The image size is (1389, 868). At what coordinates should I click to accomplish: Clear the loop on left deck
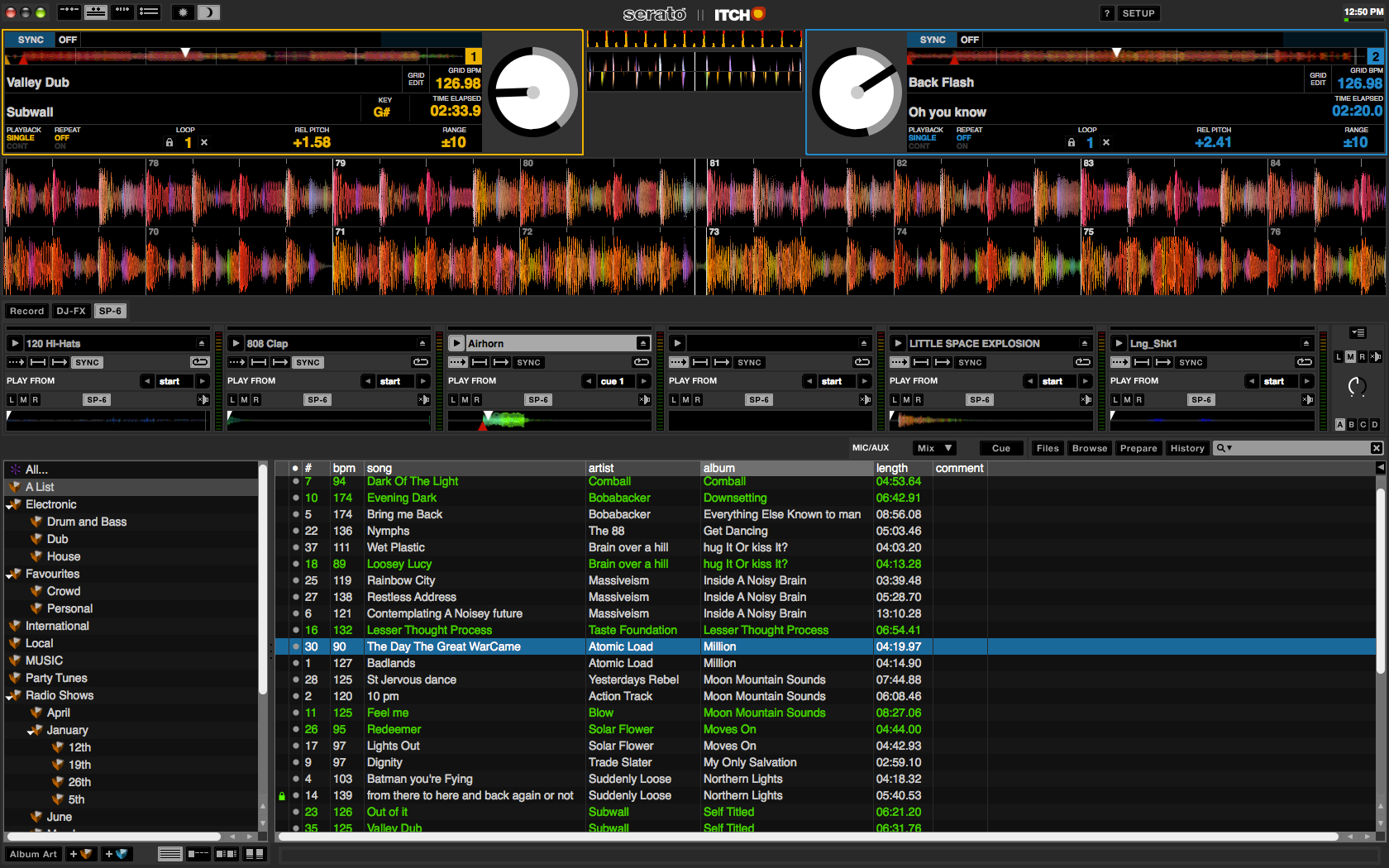click(204, 142)
